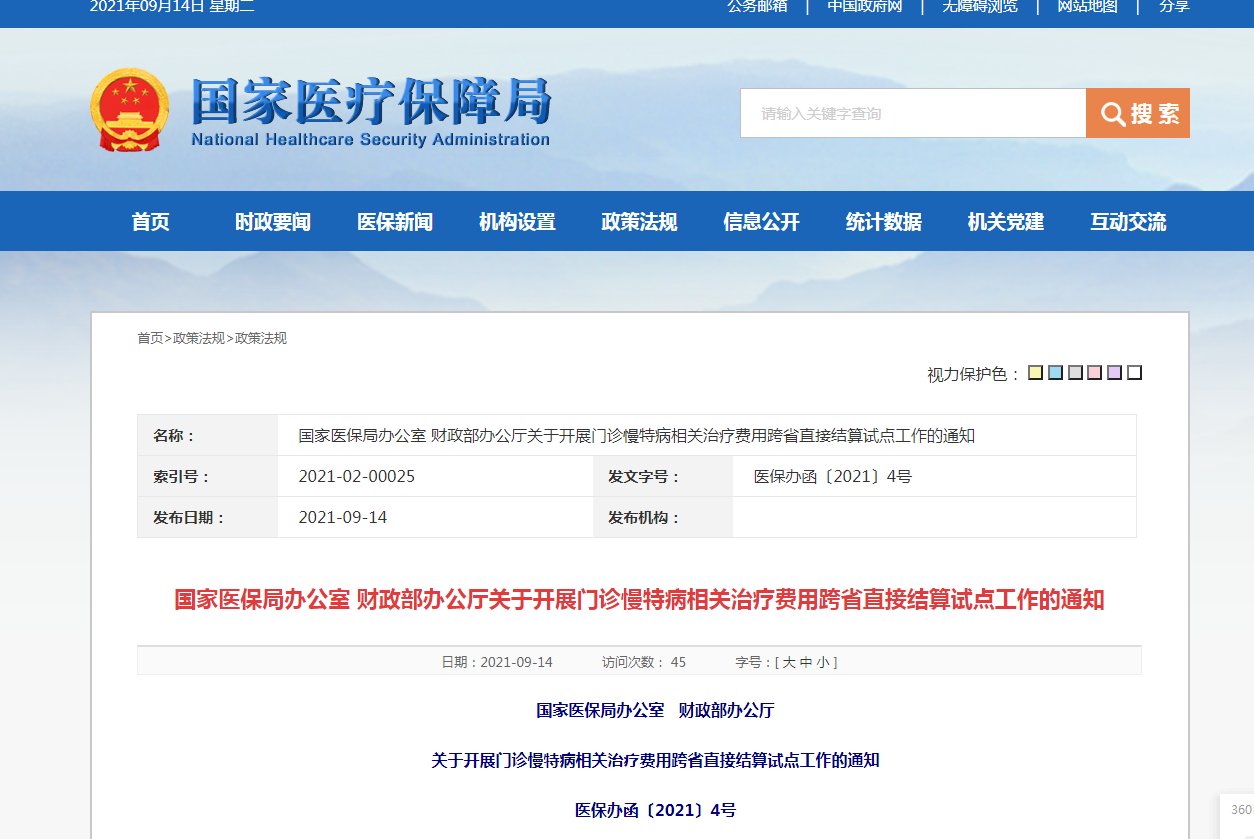Open the 时政要闻 navigation item
1254x839 pixels.
click(x=273, y=222)
